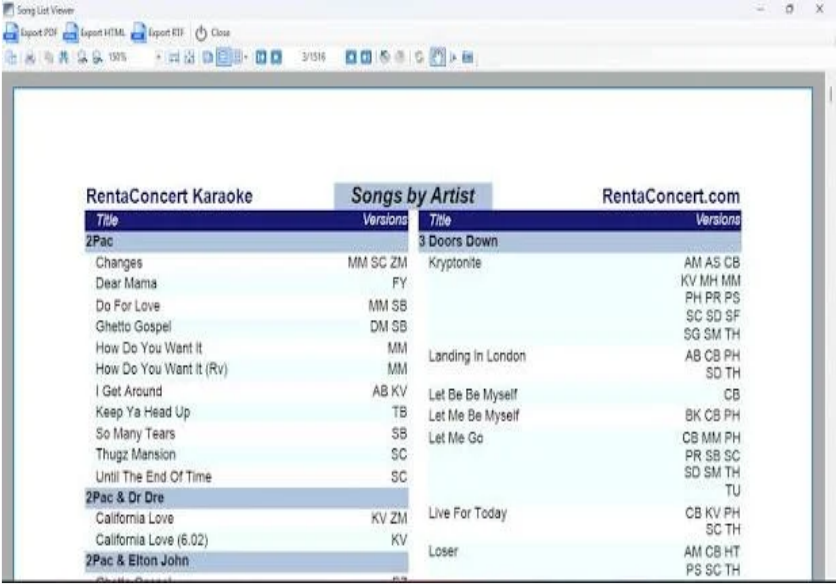Screen dimensions: 836x584
Task: Click the song California Love (6.02)
Action: pyautogui.click(x=151, y=540)
